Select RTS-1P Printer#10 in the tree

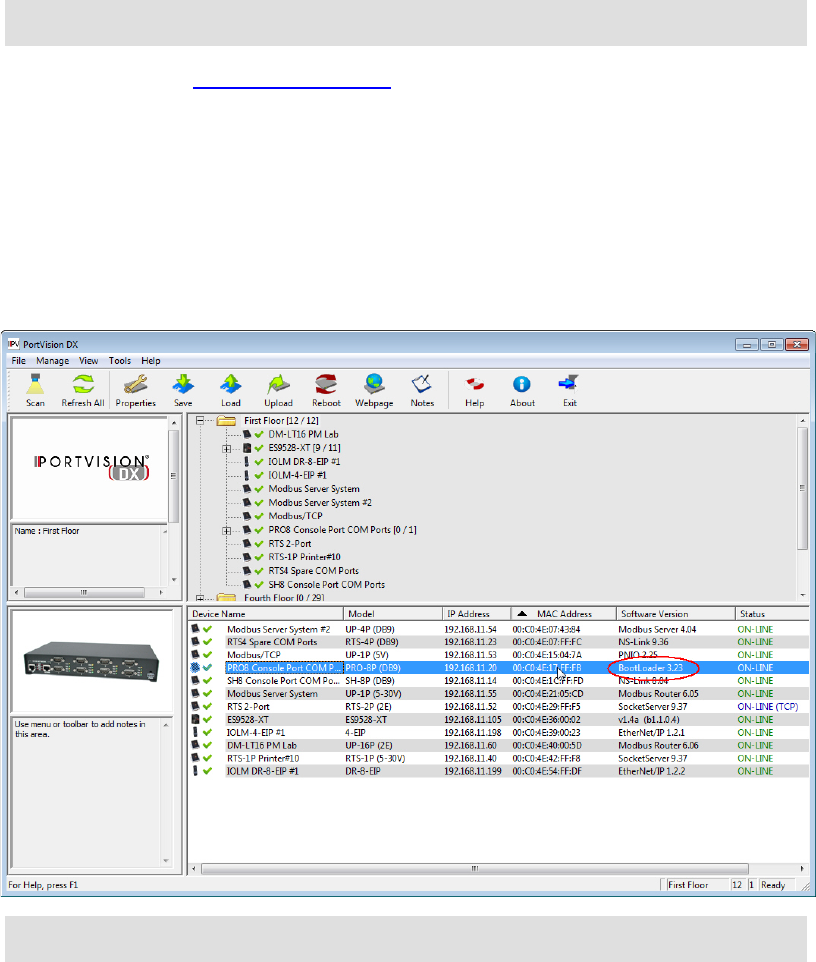click(304, 557)
